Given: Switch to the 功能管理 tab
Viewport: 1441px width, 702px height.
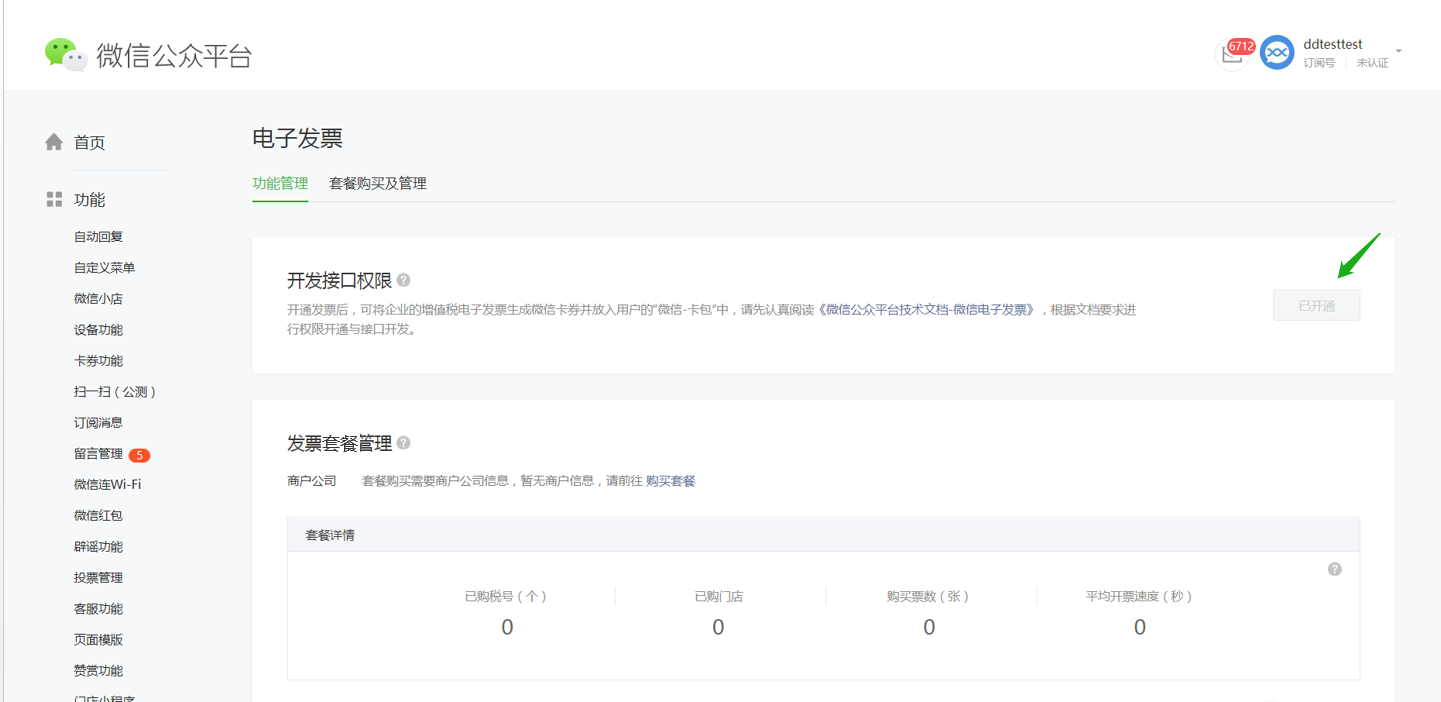Looking at the screenshot, I should pyautogui.click(x=280, y=184).
